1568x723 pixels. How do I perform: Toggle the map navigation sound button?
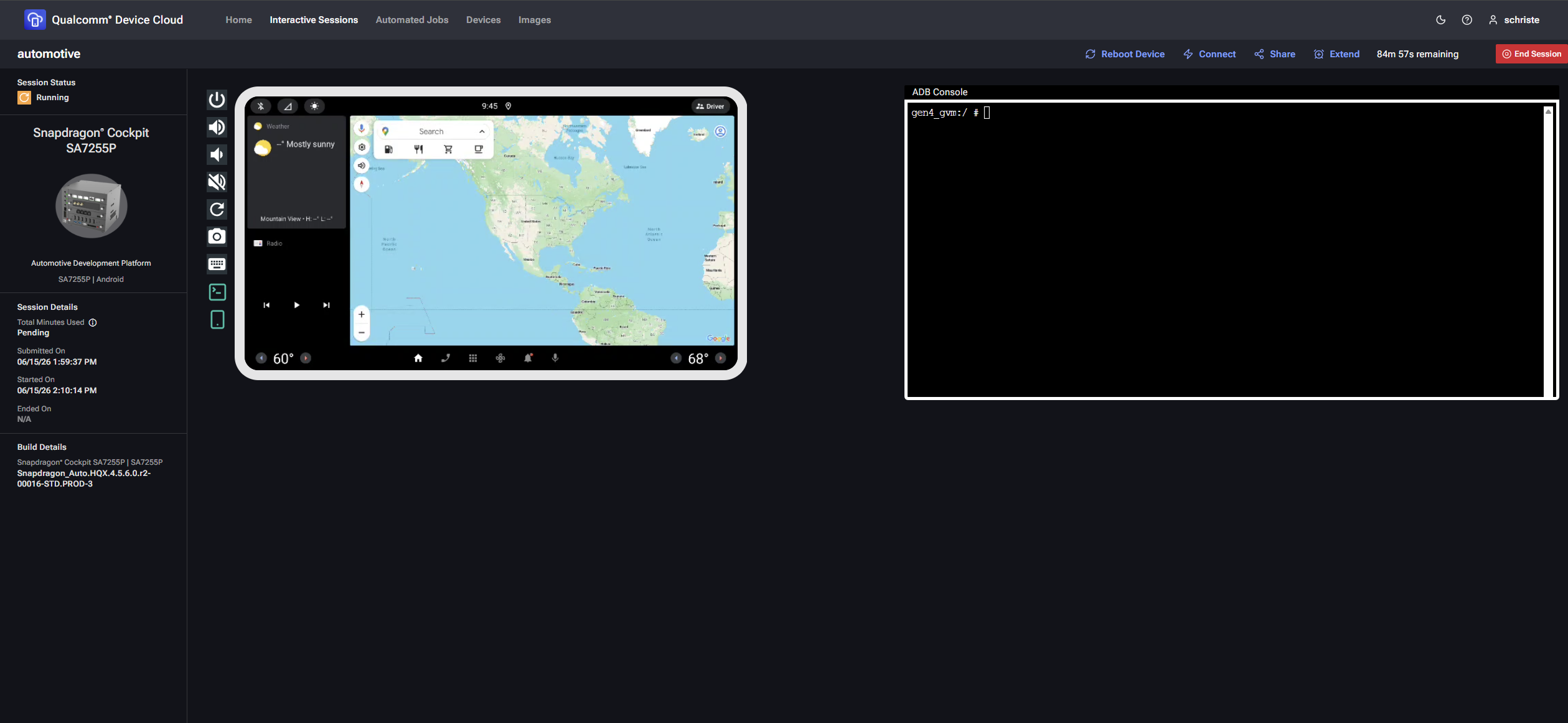tap(362, 166)
